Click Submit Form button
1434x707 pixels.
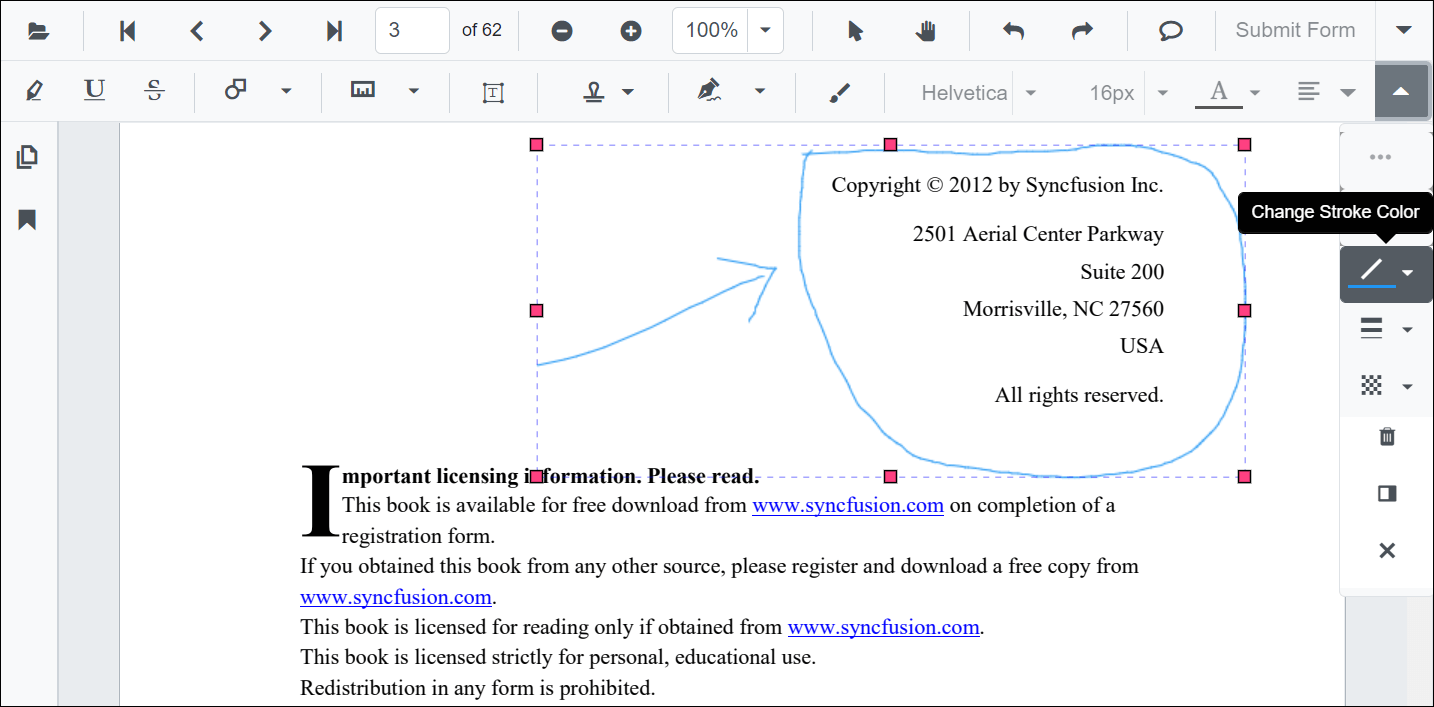1295,31
